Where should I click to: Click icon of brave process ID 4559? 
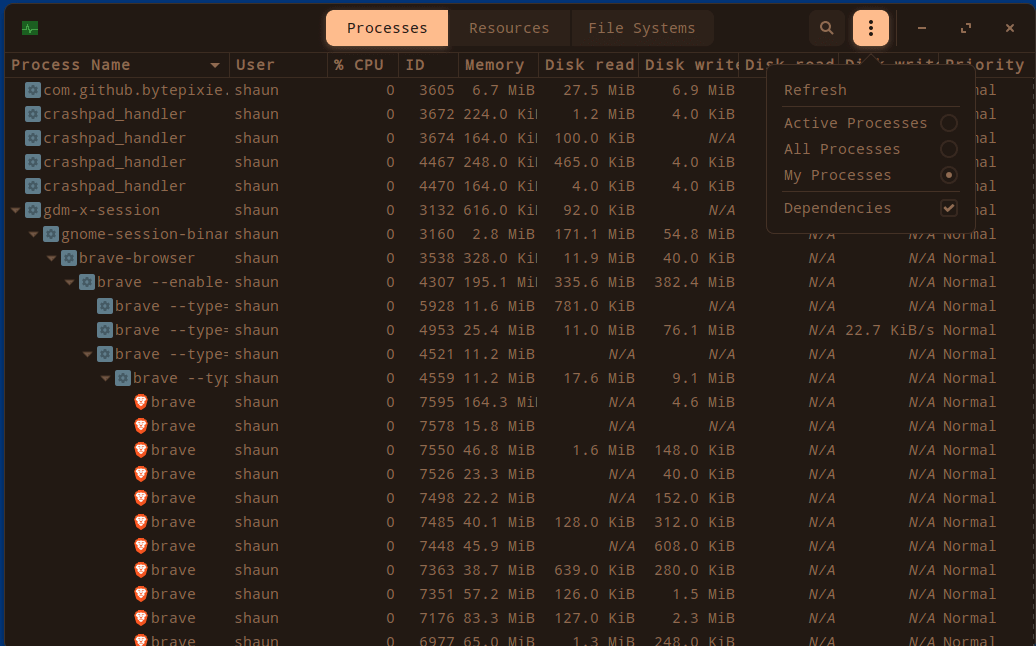click(x=122, y=378)
